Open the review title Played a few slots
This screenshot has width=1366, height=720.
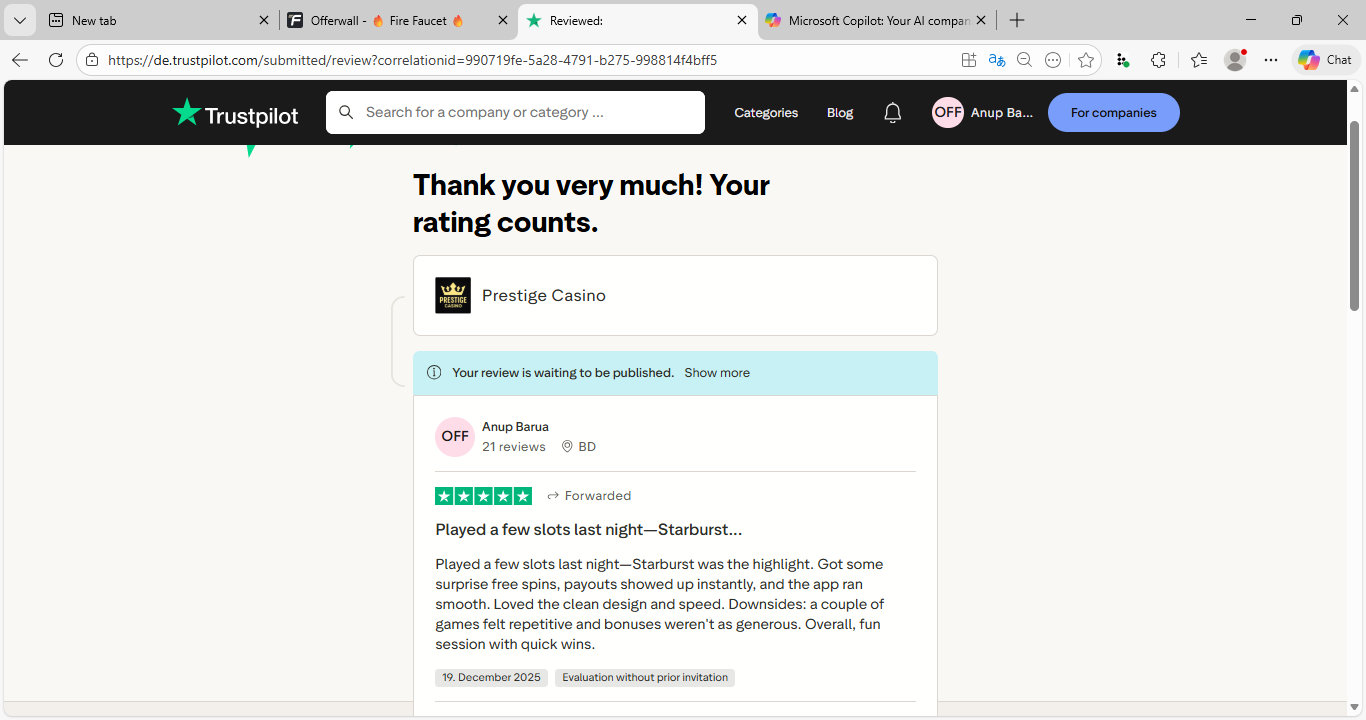click(x=589, y=529)
